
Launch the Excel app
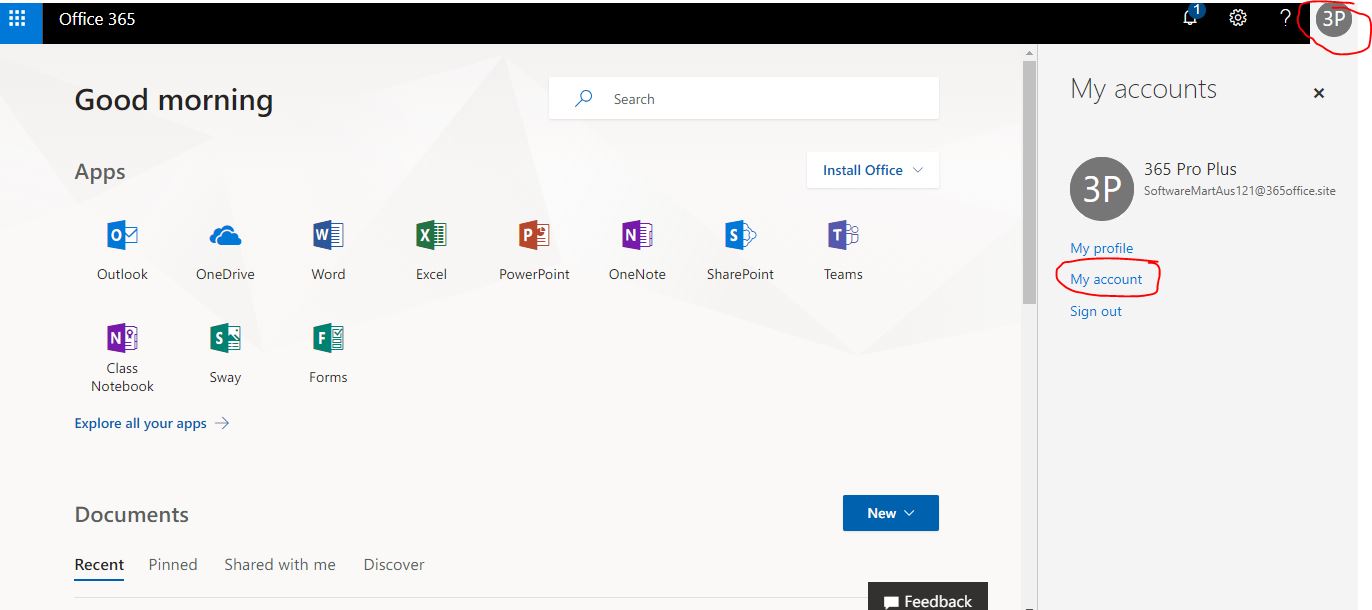(x=431, y=250)
